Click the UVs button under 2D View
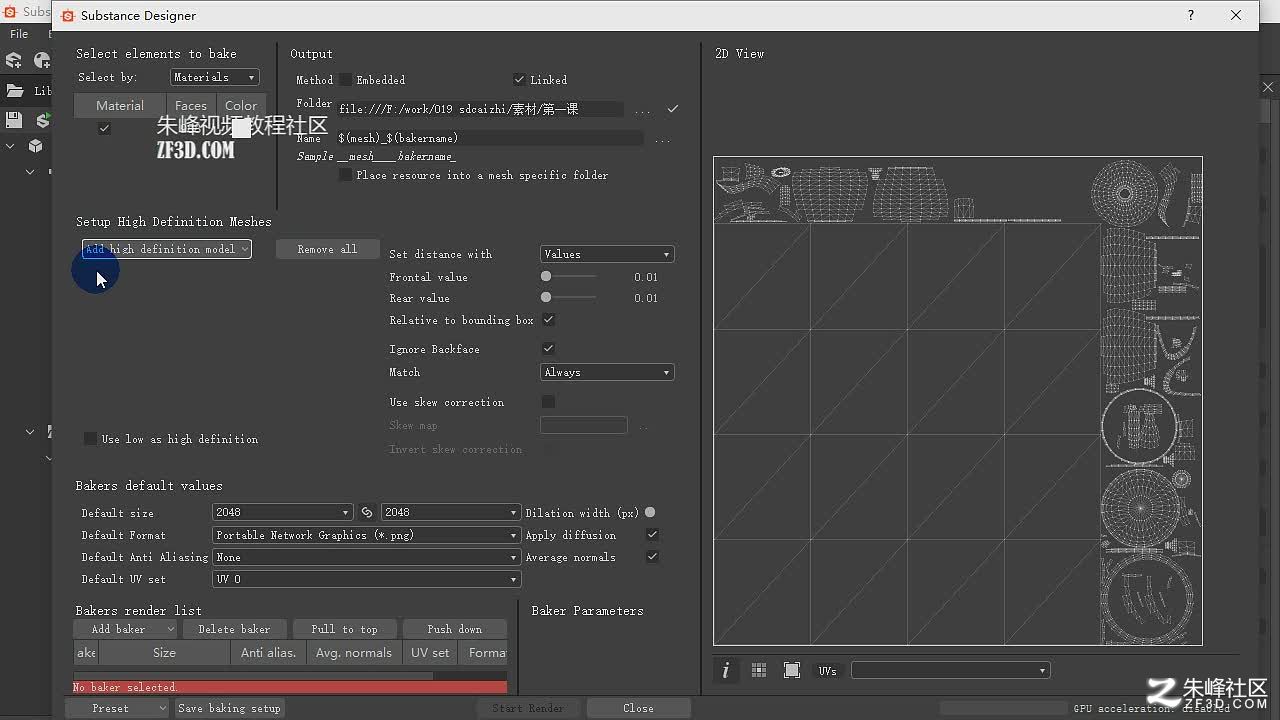 click(x=827, y=671)
